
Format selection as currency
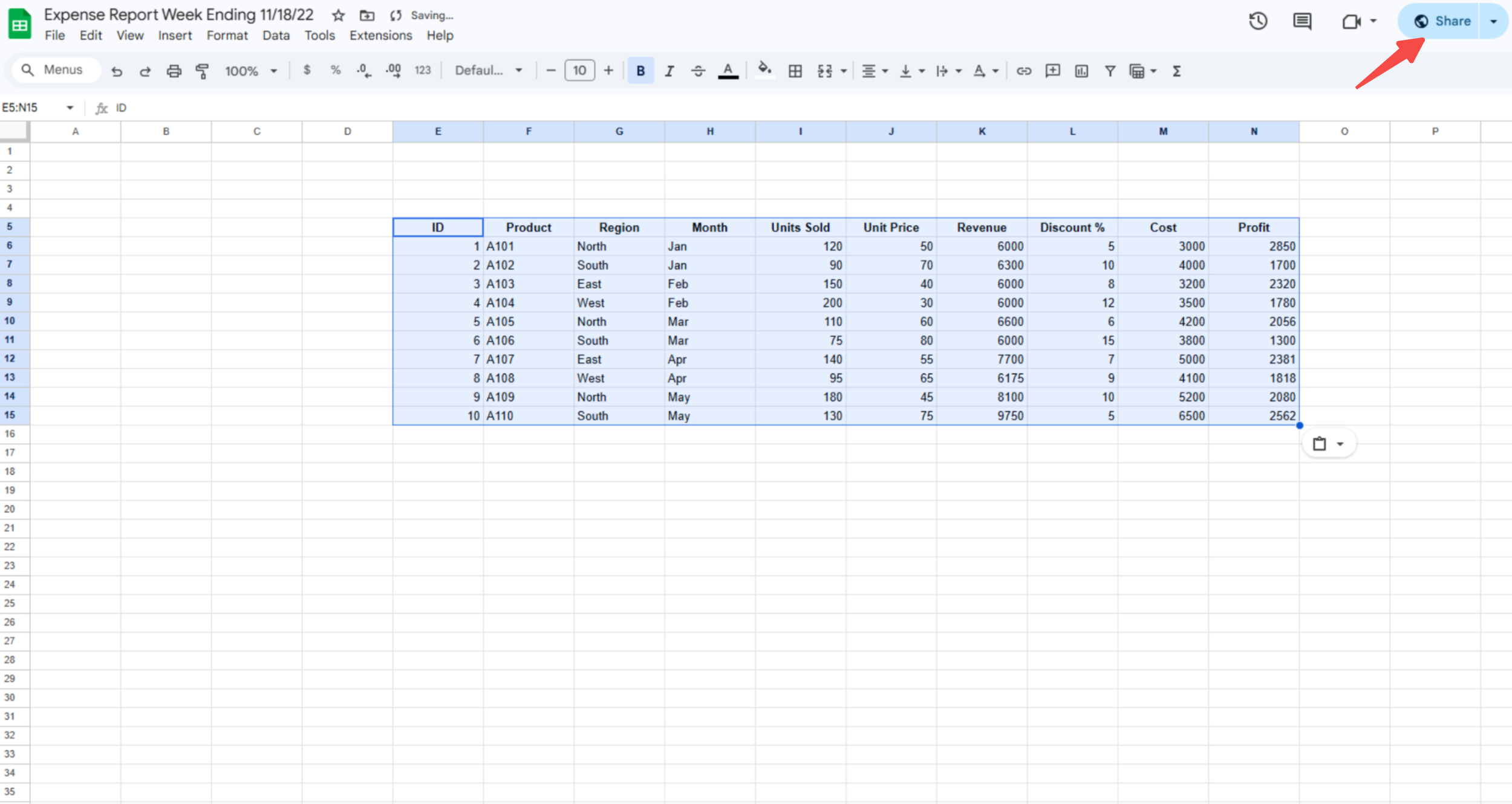click(x=307, y=70)
